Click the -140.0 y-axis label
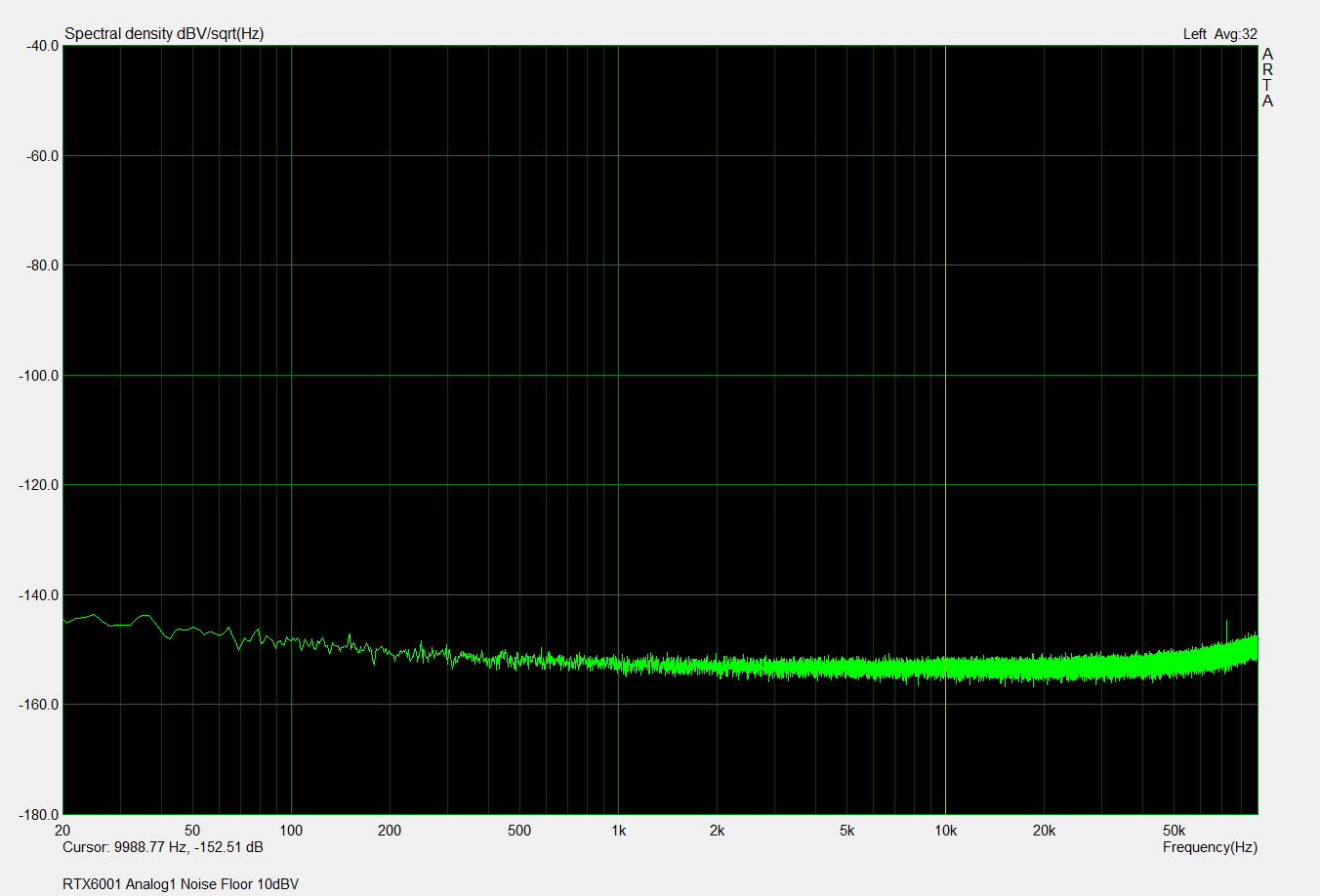Screen dimensions: 1320x896 pos(39,595)
